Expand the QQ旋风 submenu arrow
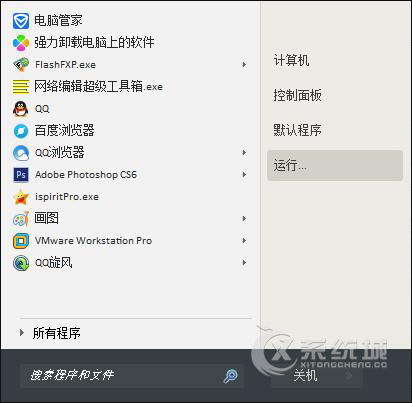 pyautogui.click(x=244, y=263)
